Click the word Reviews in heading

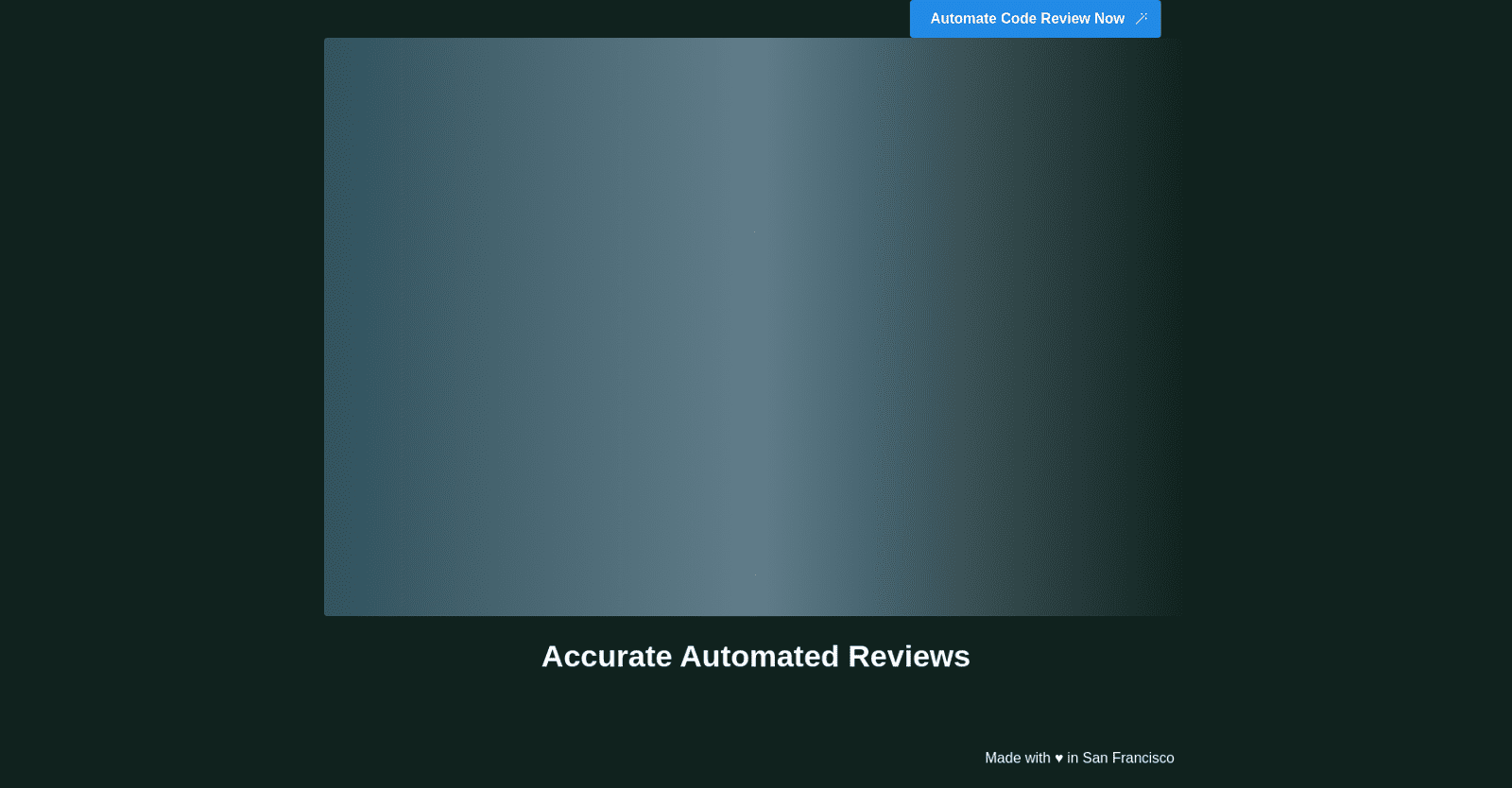tap(909, 656)
